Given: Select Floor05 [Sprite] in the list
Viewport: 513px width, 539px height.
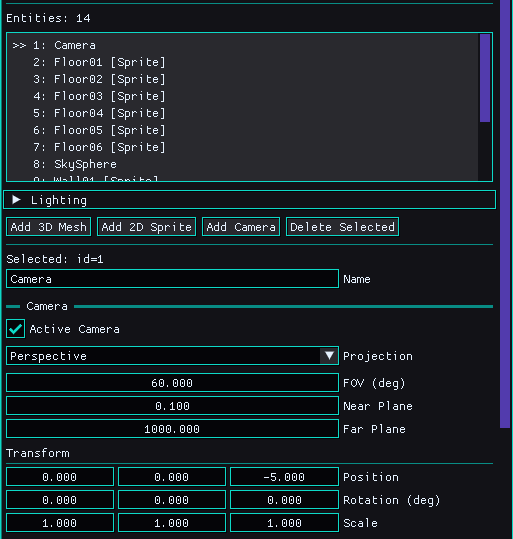Looking at the screenshot, I should [x=242, y=130].
